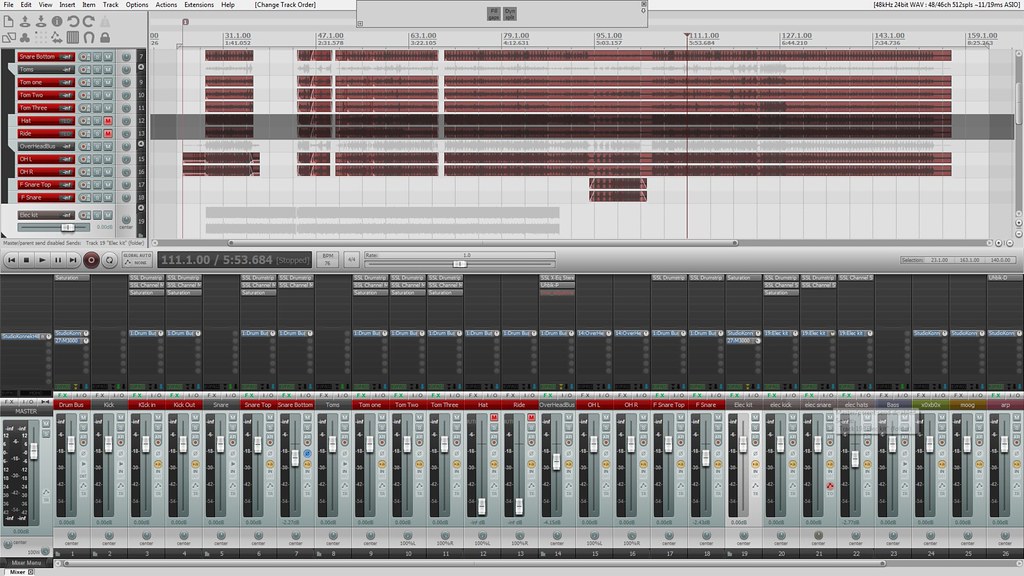Open the Extensions menu
The image size is (1024, 576).
tap(199, 5)
